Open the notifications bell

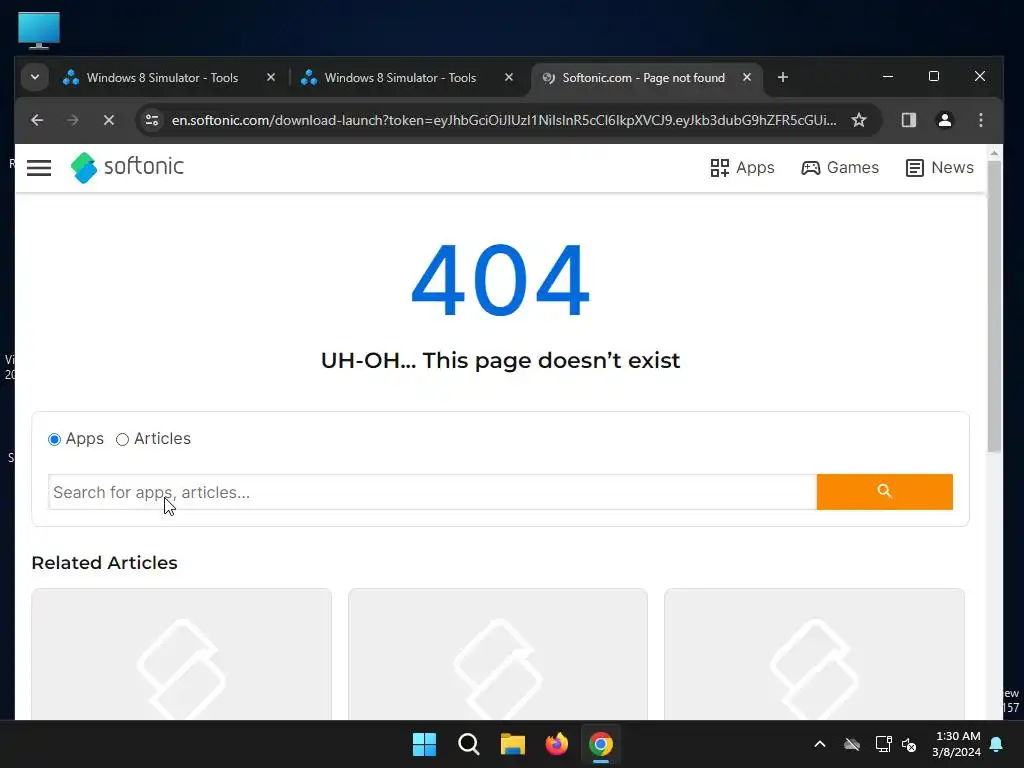[x=997, y=744]
